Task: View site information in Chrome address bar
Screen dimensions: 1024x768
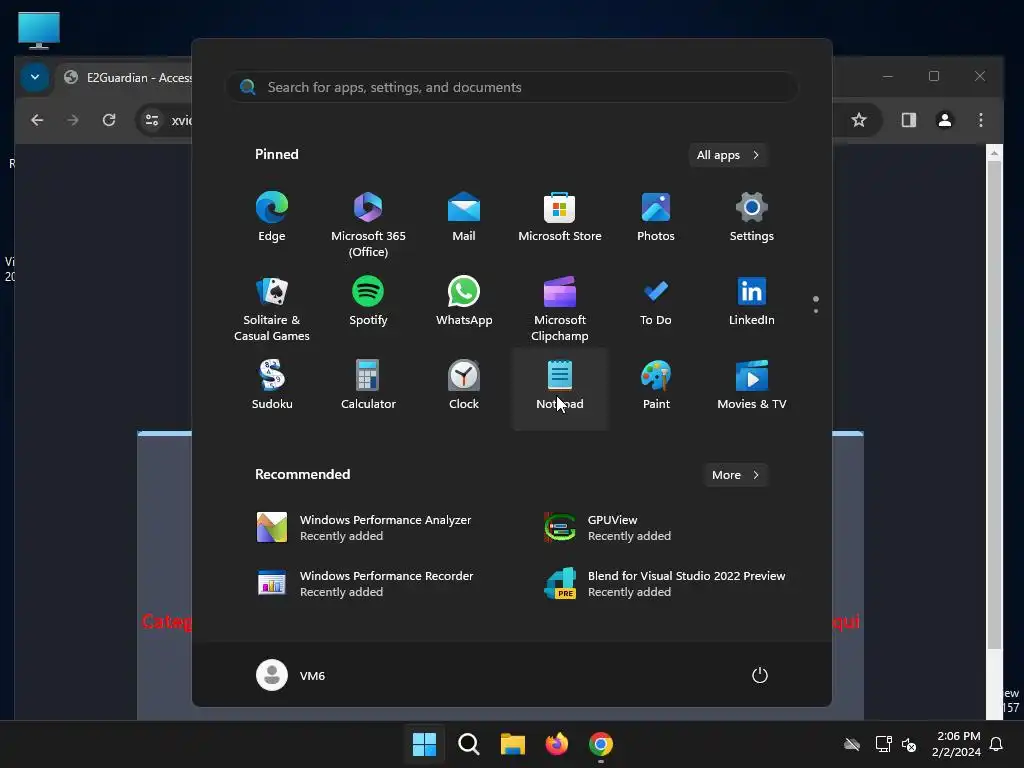Action: 152,120
